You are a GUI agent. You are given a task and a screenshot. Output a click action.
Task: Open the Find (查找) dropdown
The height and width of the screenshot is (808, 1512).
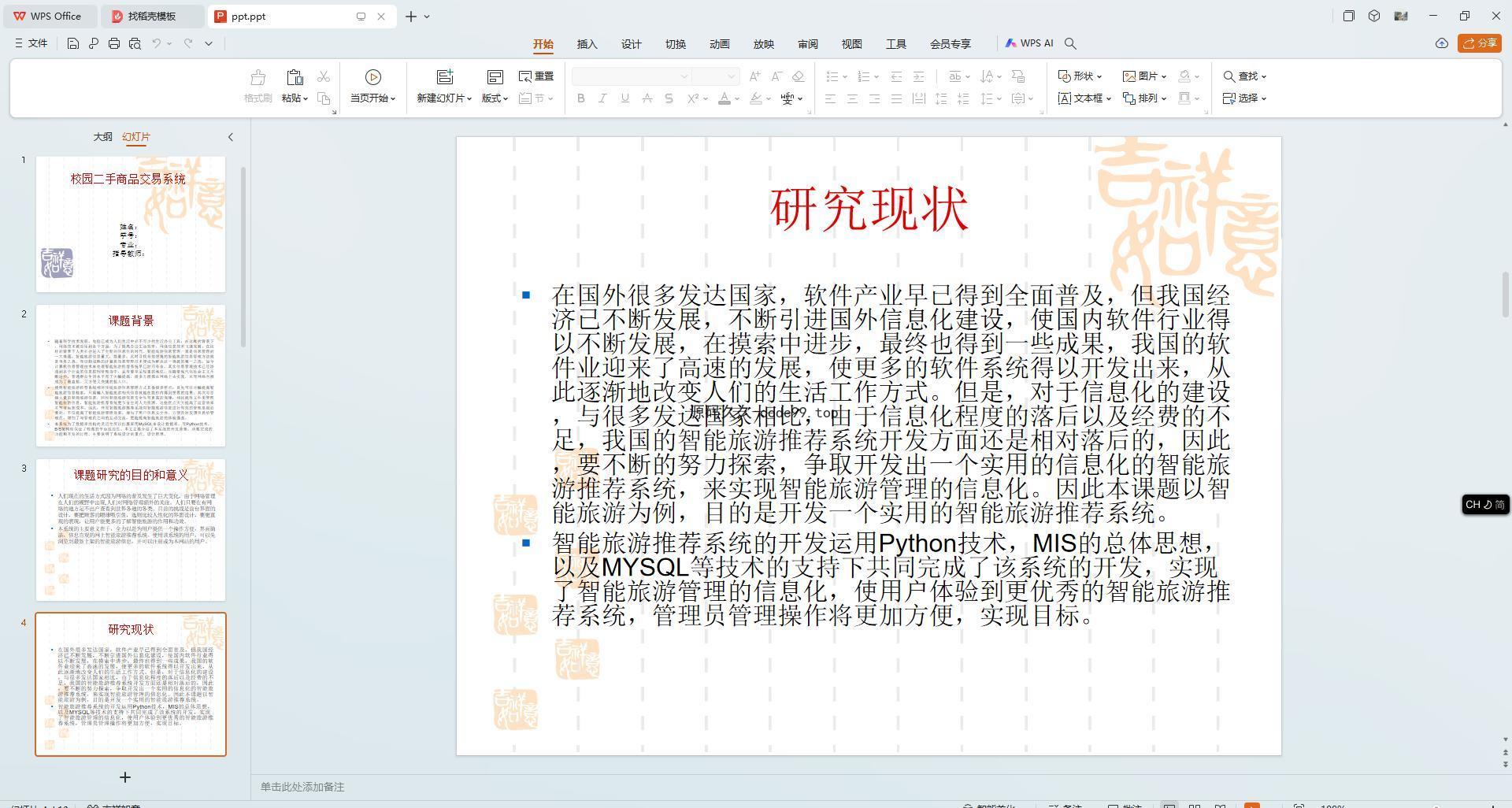coord(1244,76)
